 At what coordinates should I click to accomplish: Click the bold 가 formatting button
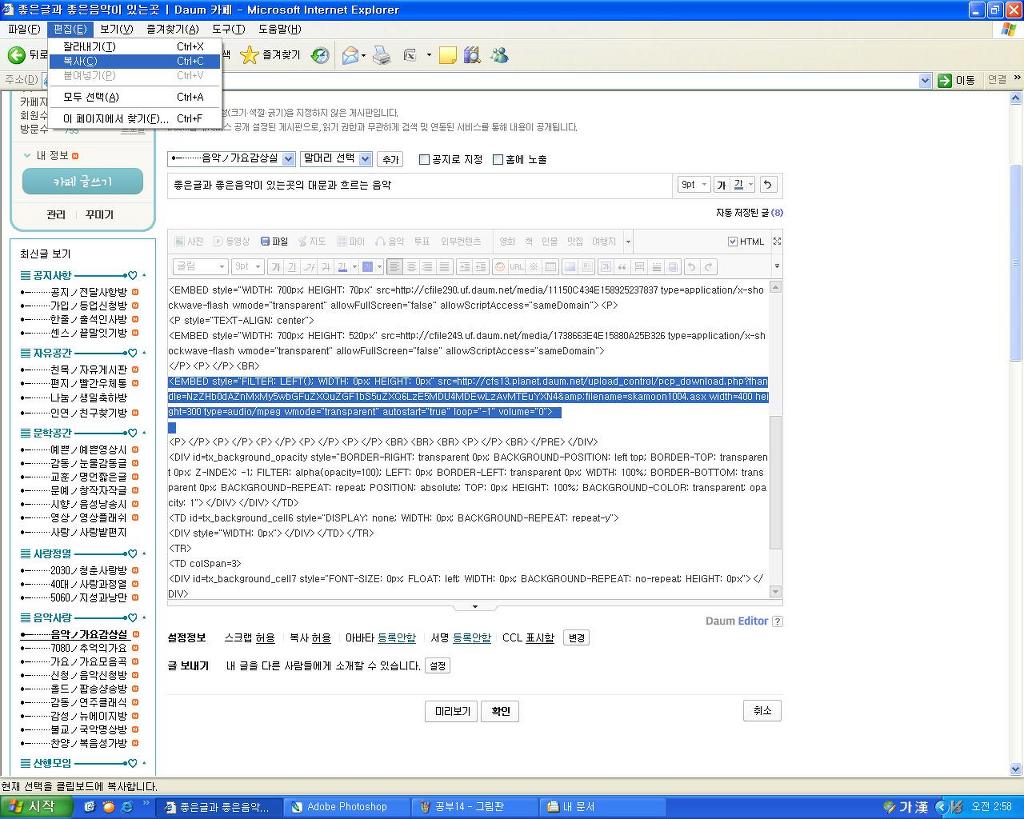[x=276, y=266]
